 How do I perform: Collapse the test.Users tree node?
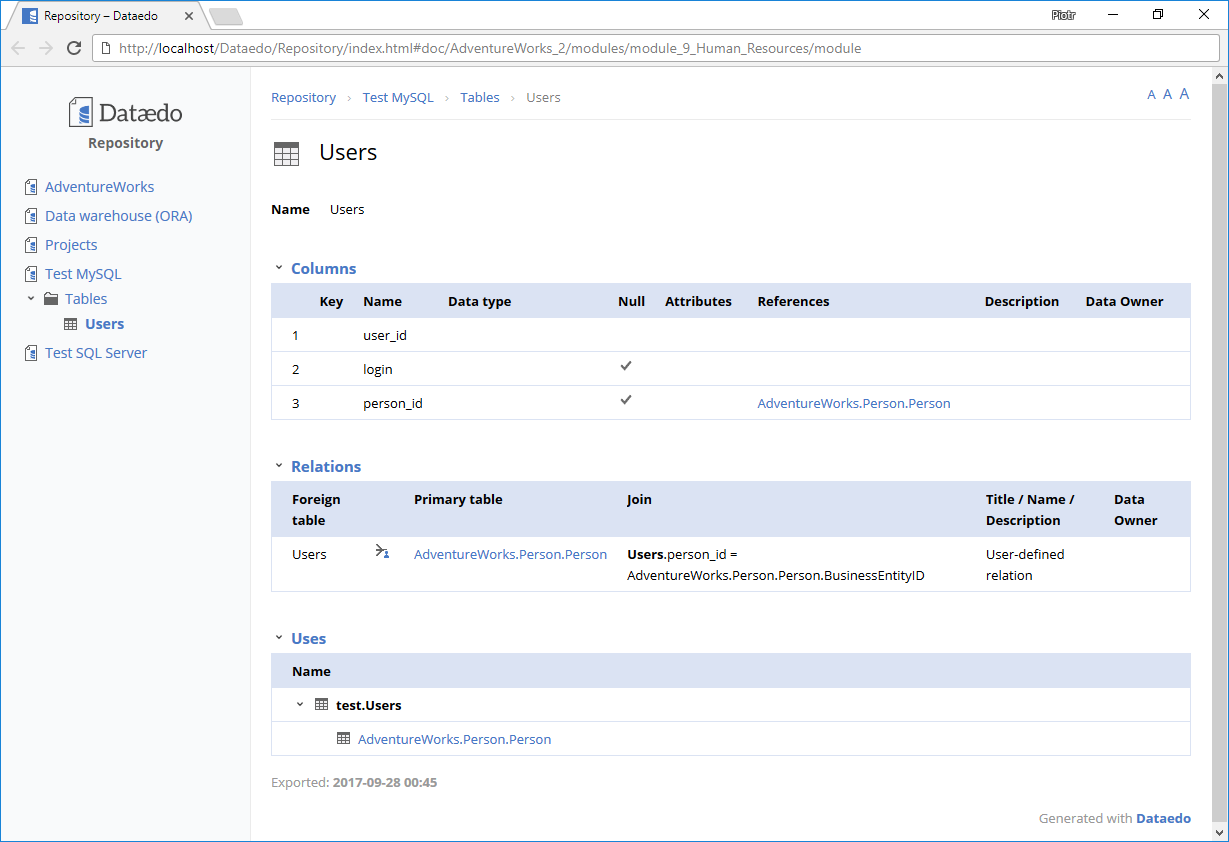[300, 705]
